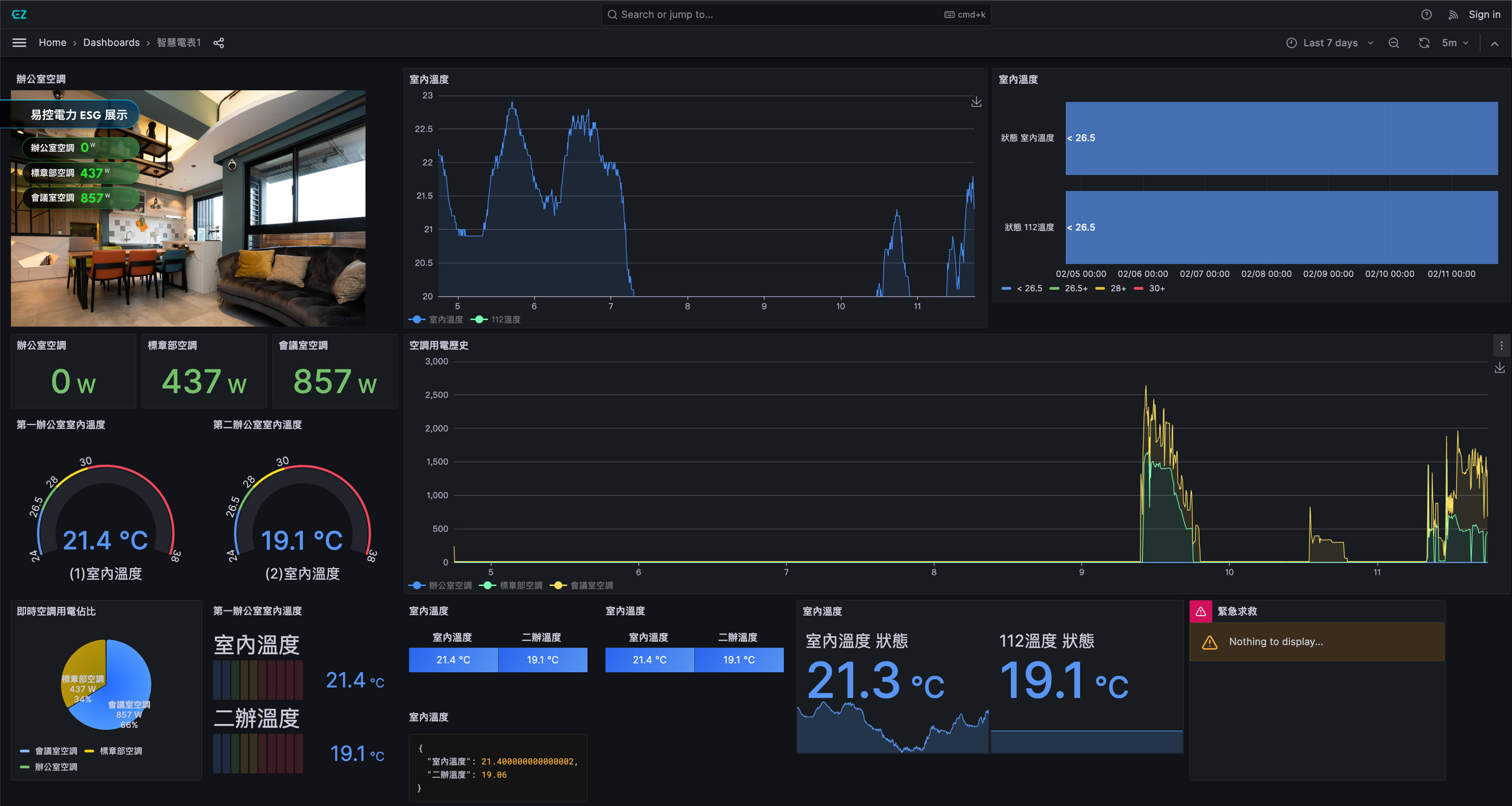The image size is (1512, 806).
Task: Collapse the top toolbar with the chevron
Action: click(1495, 43)
